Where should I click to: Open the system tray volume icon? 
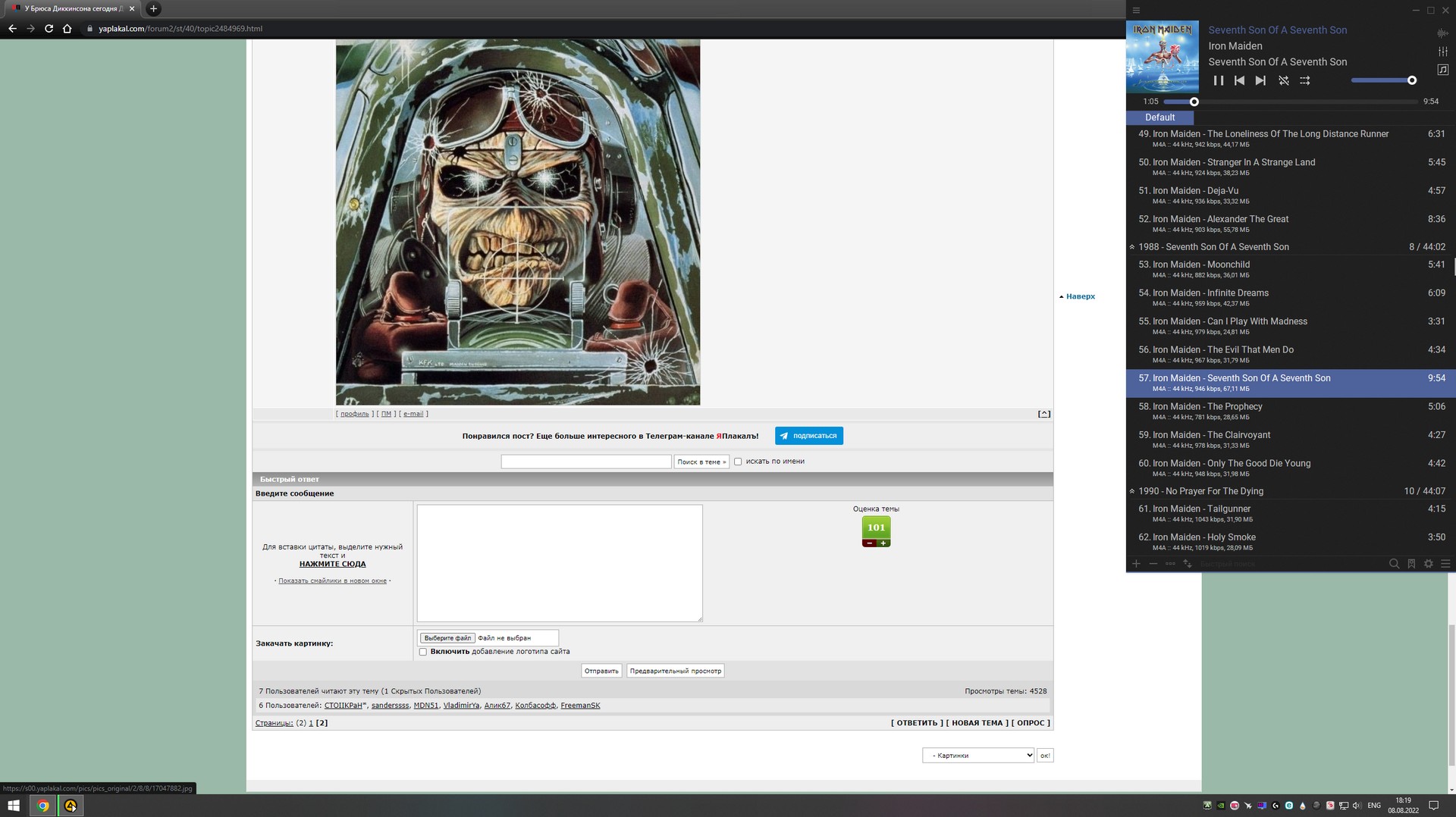coord(1357,806)
